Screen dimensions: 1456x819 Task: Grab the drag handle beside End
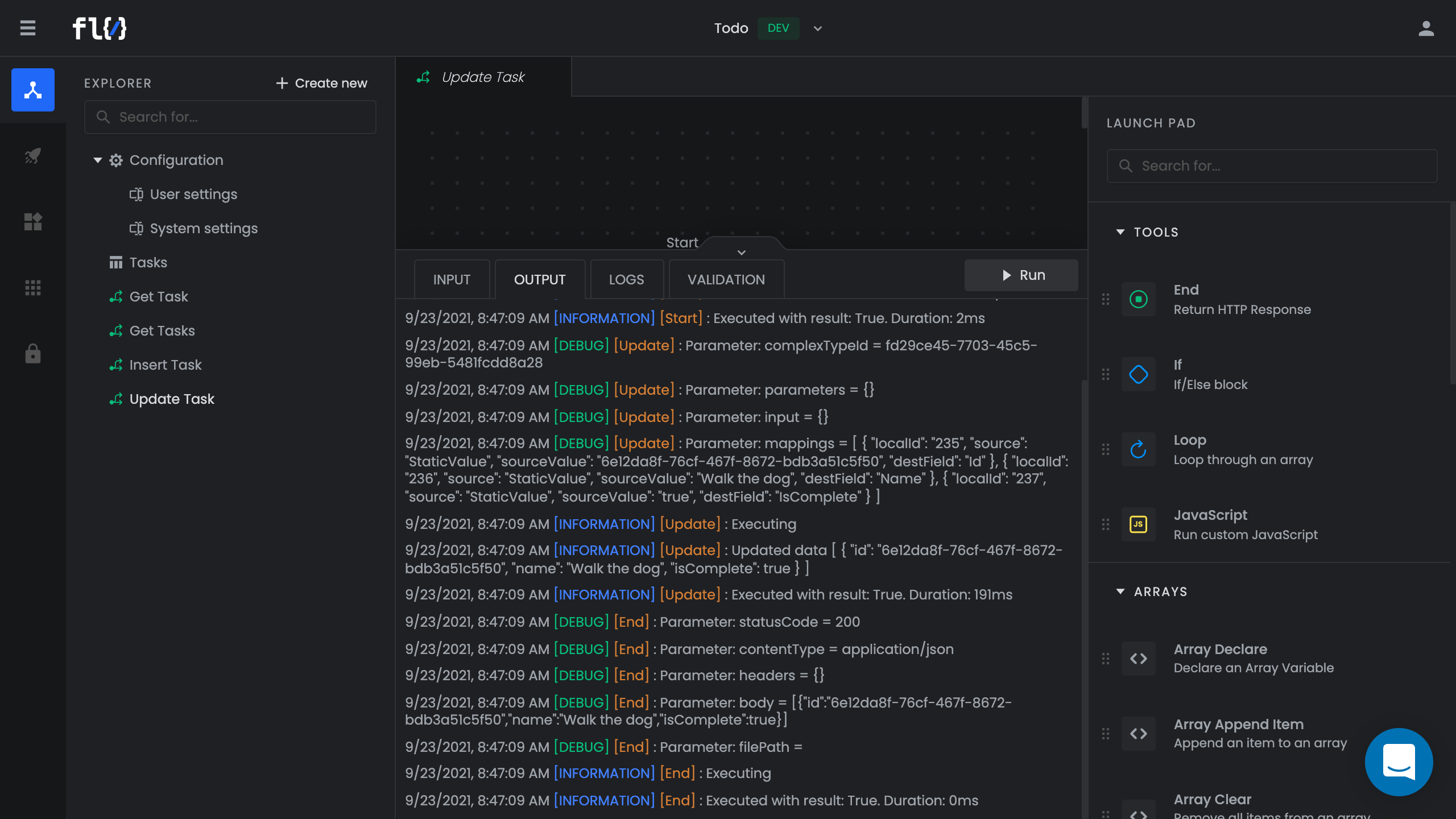[1106, 299]
